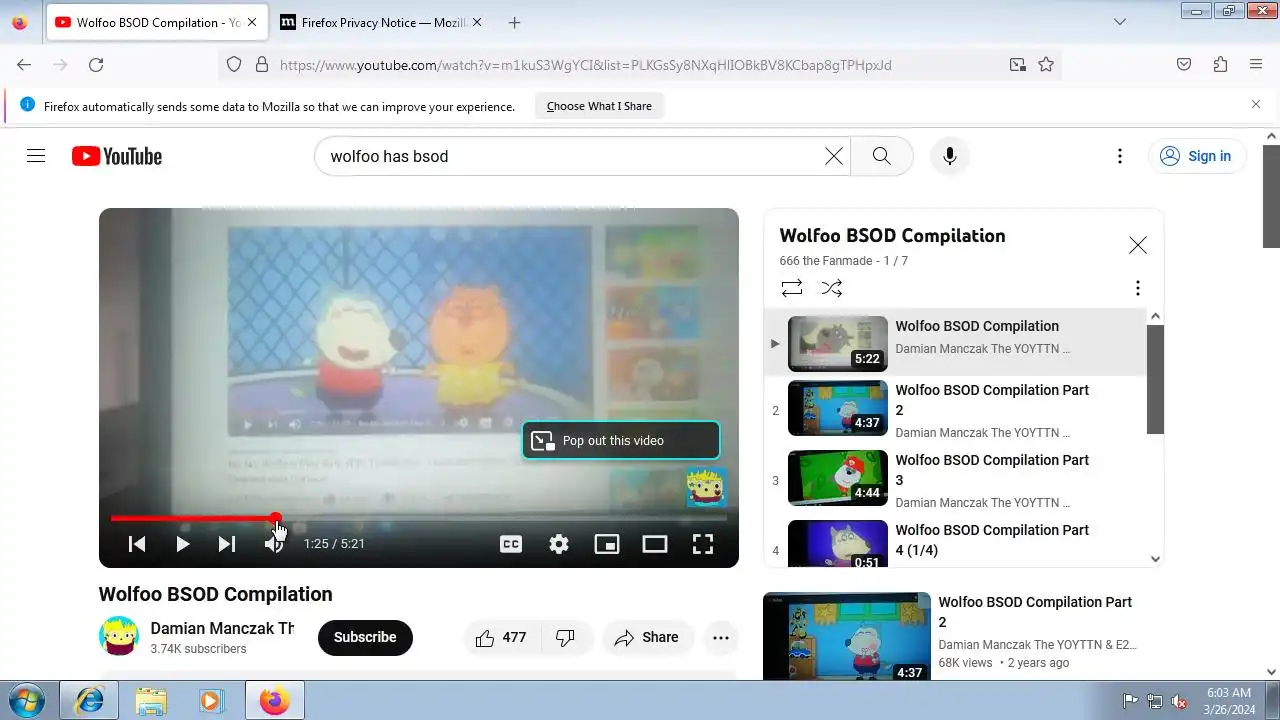Go back to the previous page
This screenshot has width=1280, height=720.
24,64
